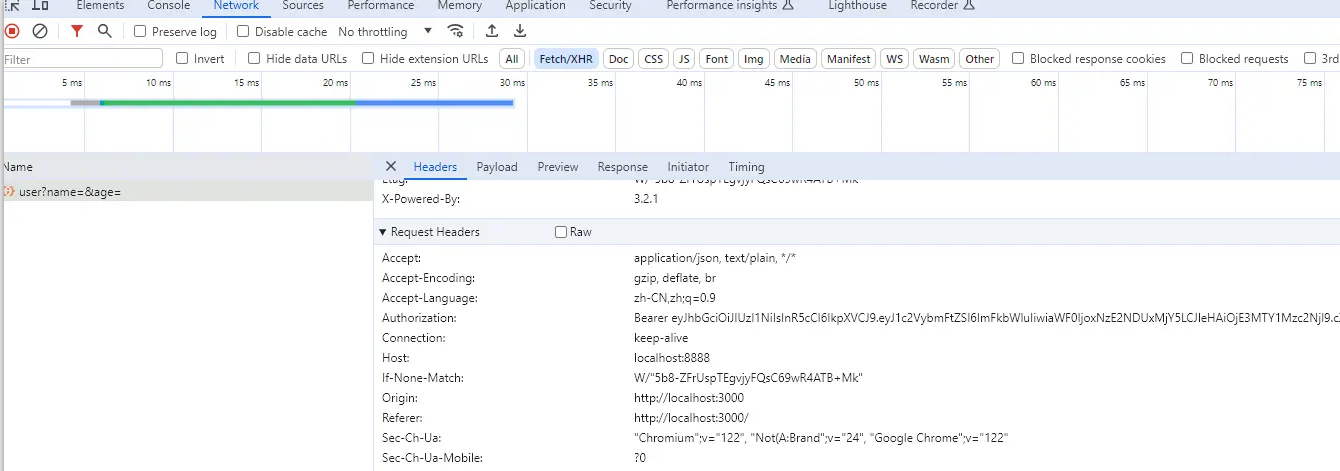Tick the Raw request headers checkbox
Screen dimensions: 1340x471
click(x=561, y=232)
